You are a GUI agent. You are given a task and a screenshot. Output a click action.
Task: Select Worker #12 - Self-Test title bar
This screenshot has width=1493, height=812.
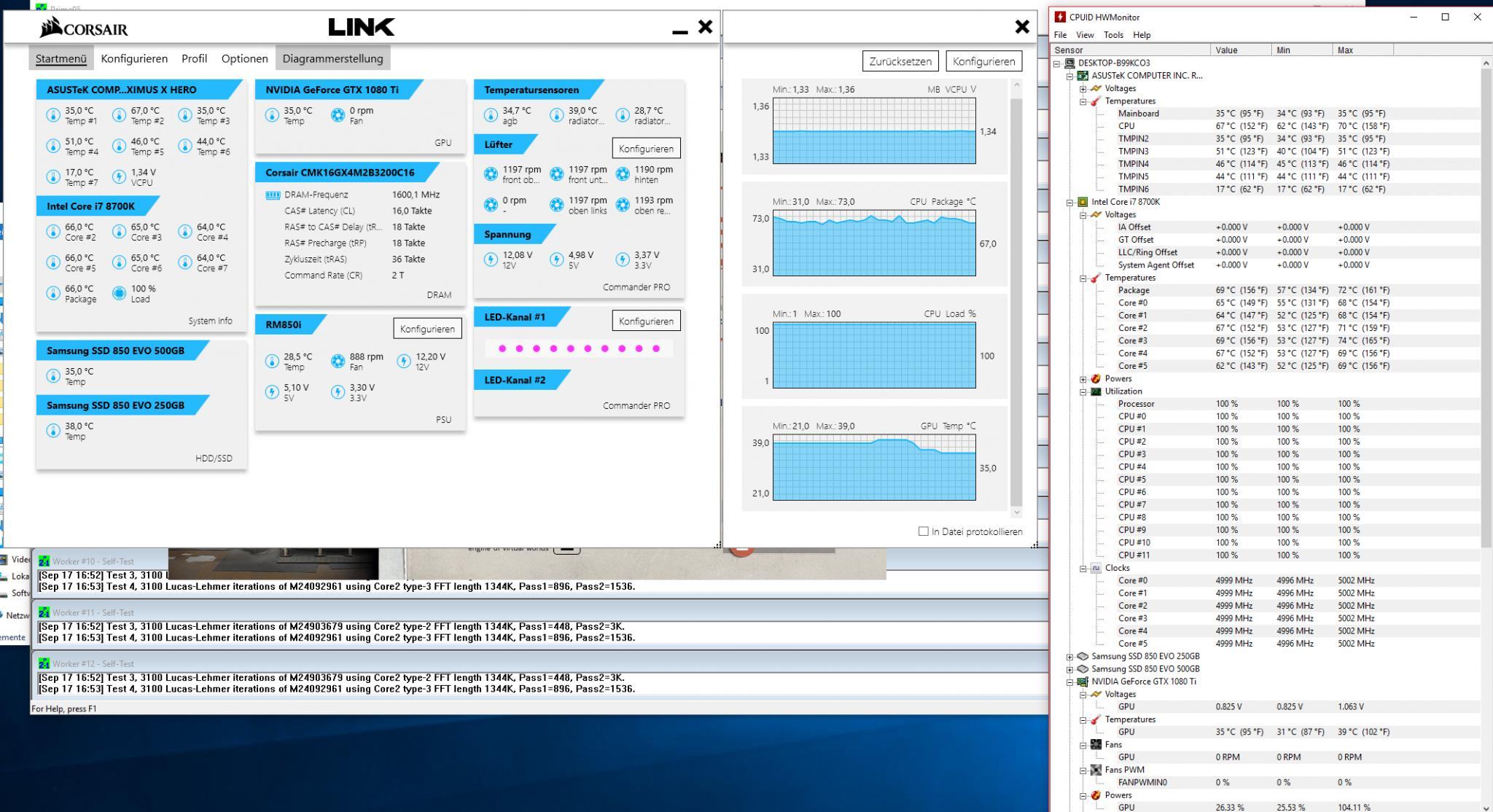tap(541, 663)
